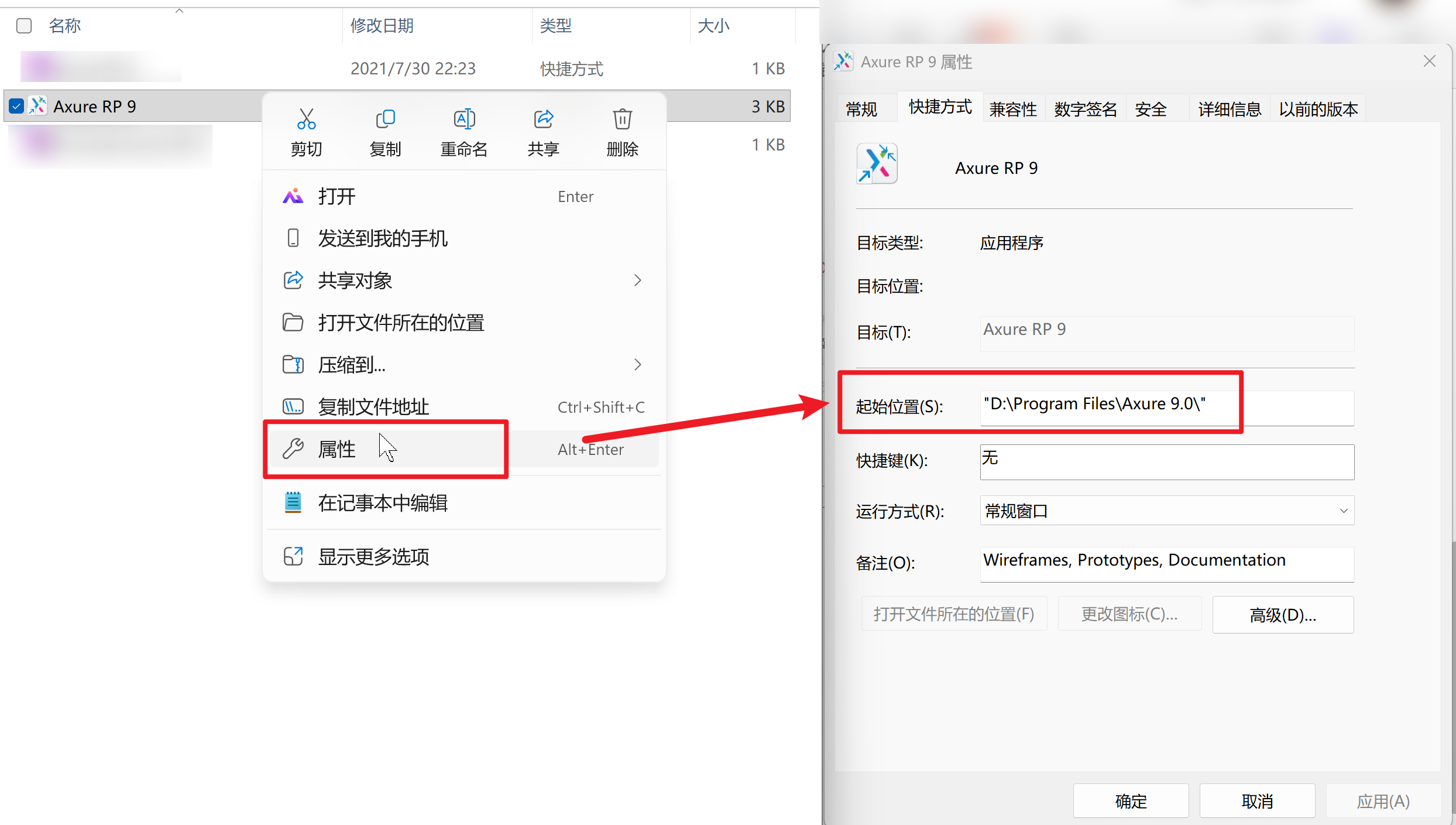Viewport: 1456px width, 825px height.
Task: Choose 发送到我的手机 from the context menu
Action: (x=463, y=238)
